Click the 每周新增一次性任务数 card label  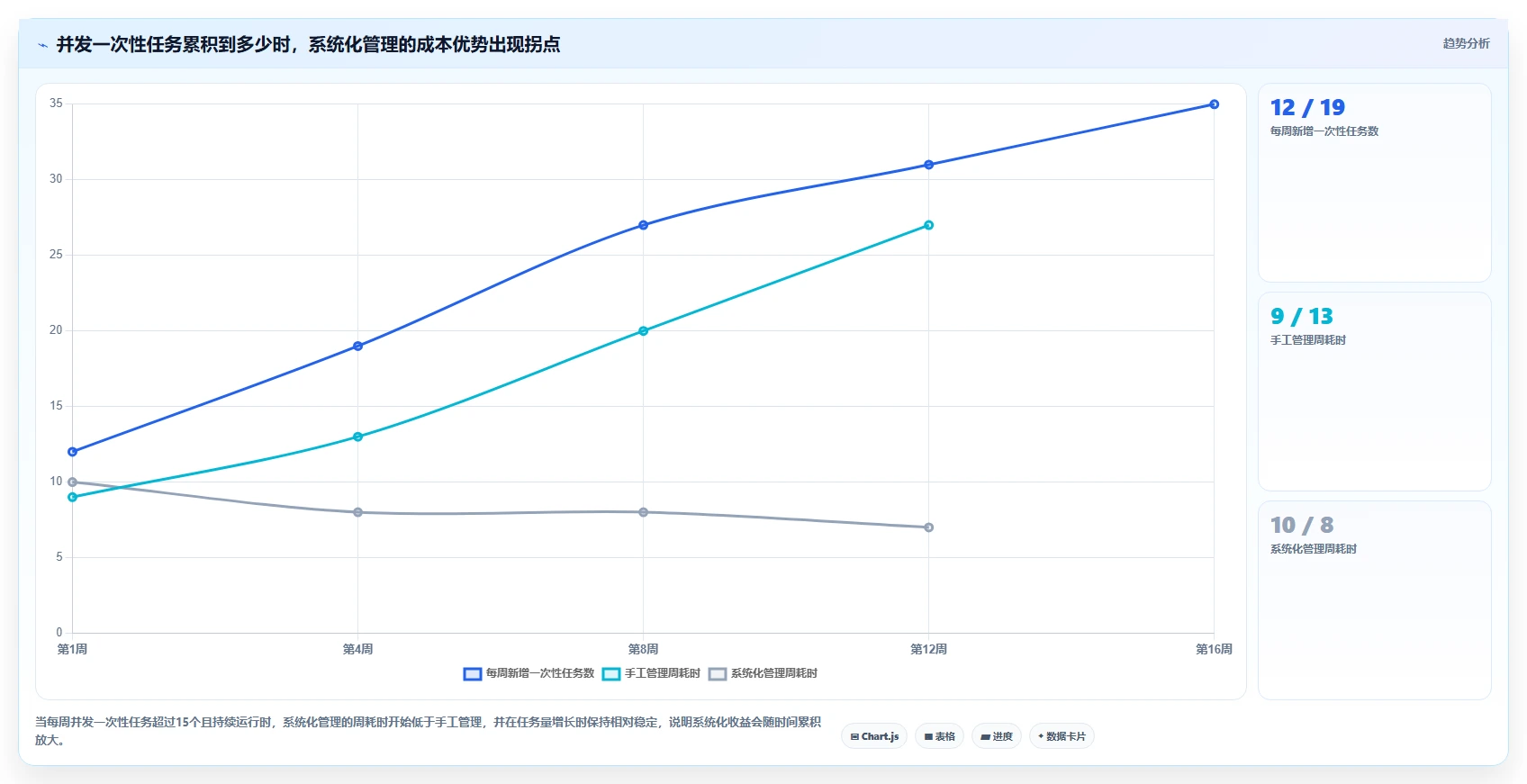point(1324,131)
